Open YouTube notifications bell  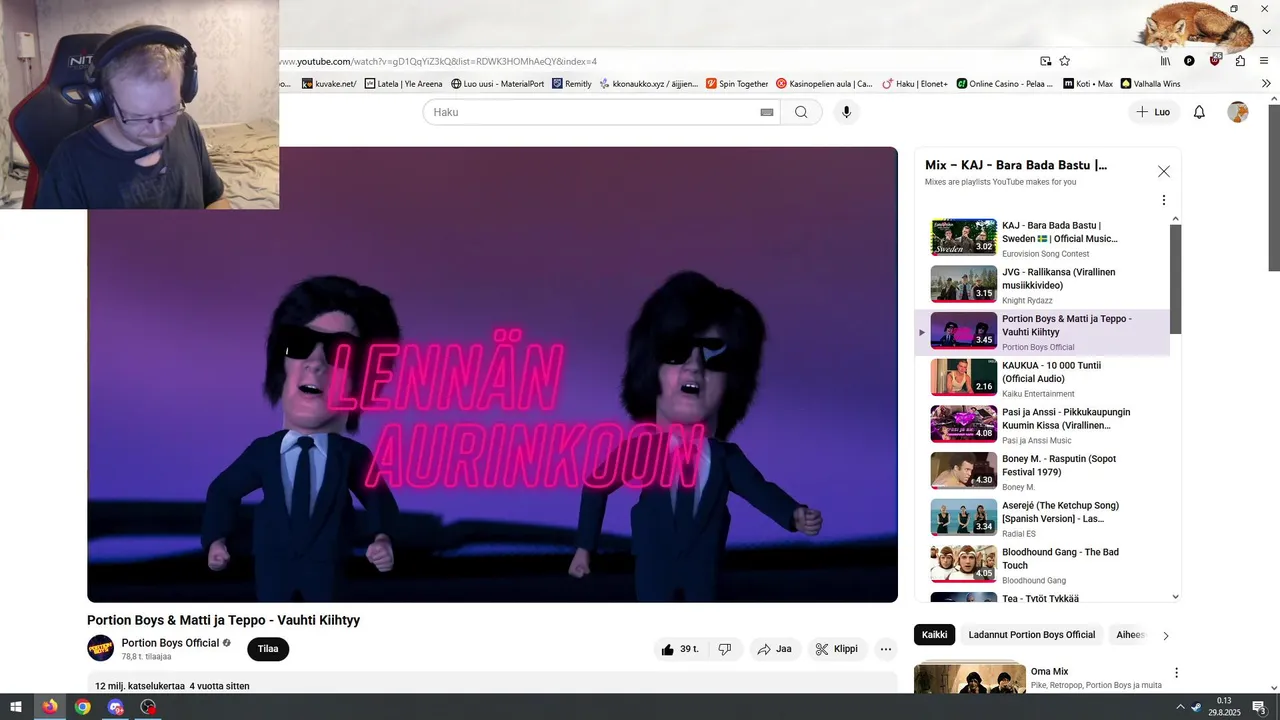click(1199, 112)
